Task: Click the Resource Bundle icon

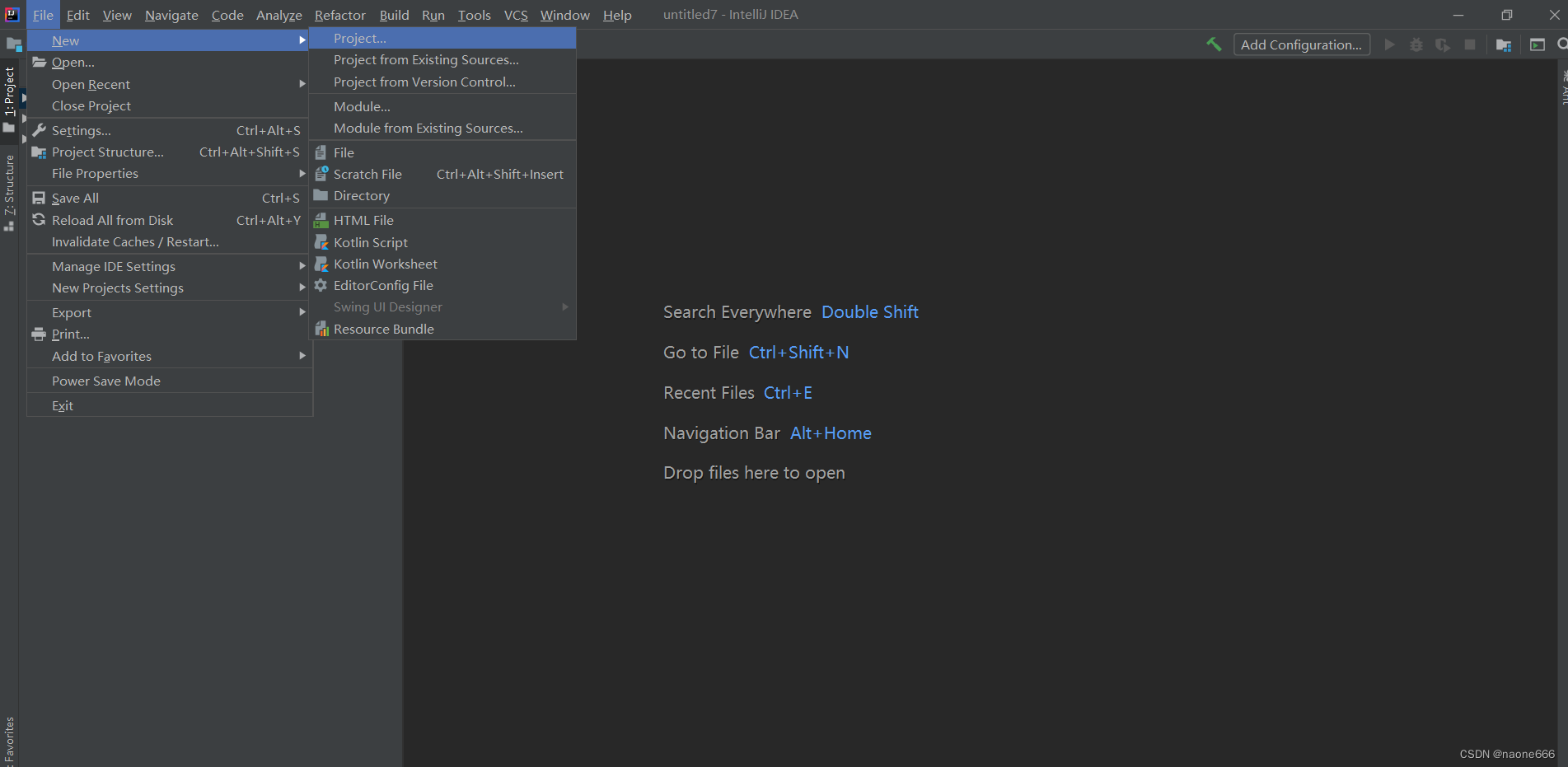Action: click(321, 329)
